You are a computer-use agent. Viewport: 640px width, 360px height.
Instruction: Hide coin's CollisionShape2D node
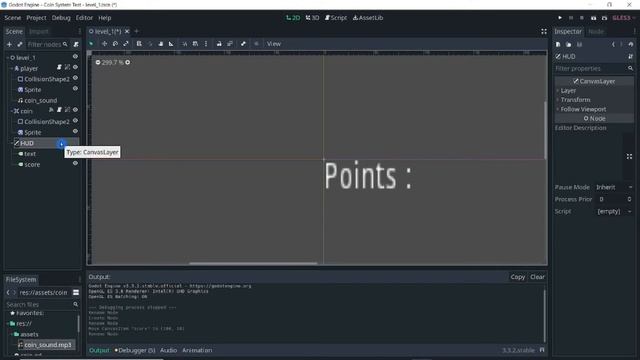click(x=75, y=121)
